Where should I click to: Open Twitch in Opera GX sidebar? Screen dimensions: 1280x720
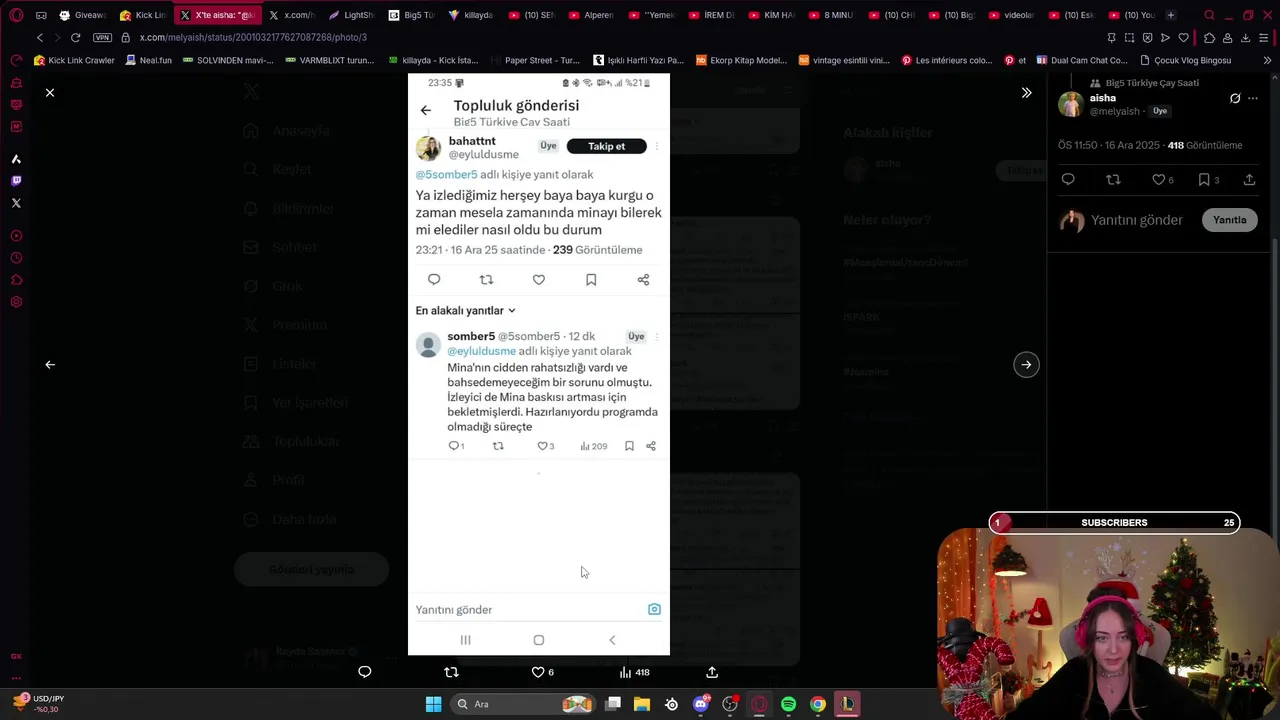(x=16, y=181)
